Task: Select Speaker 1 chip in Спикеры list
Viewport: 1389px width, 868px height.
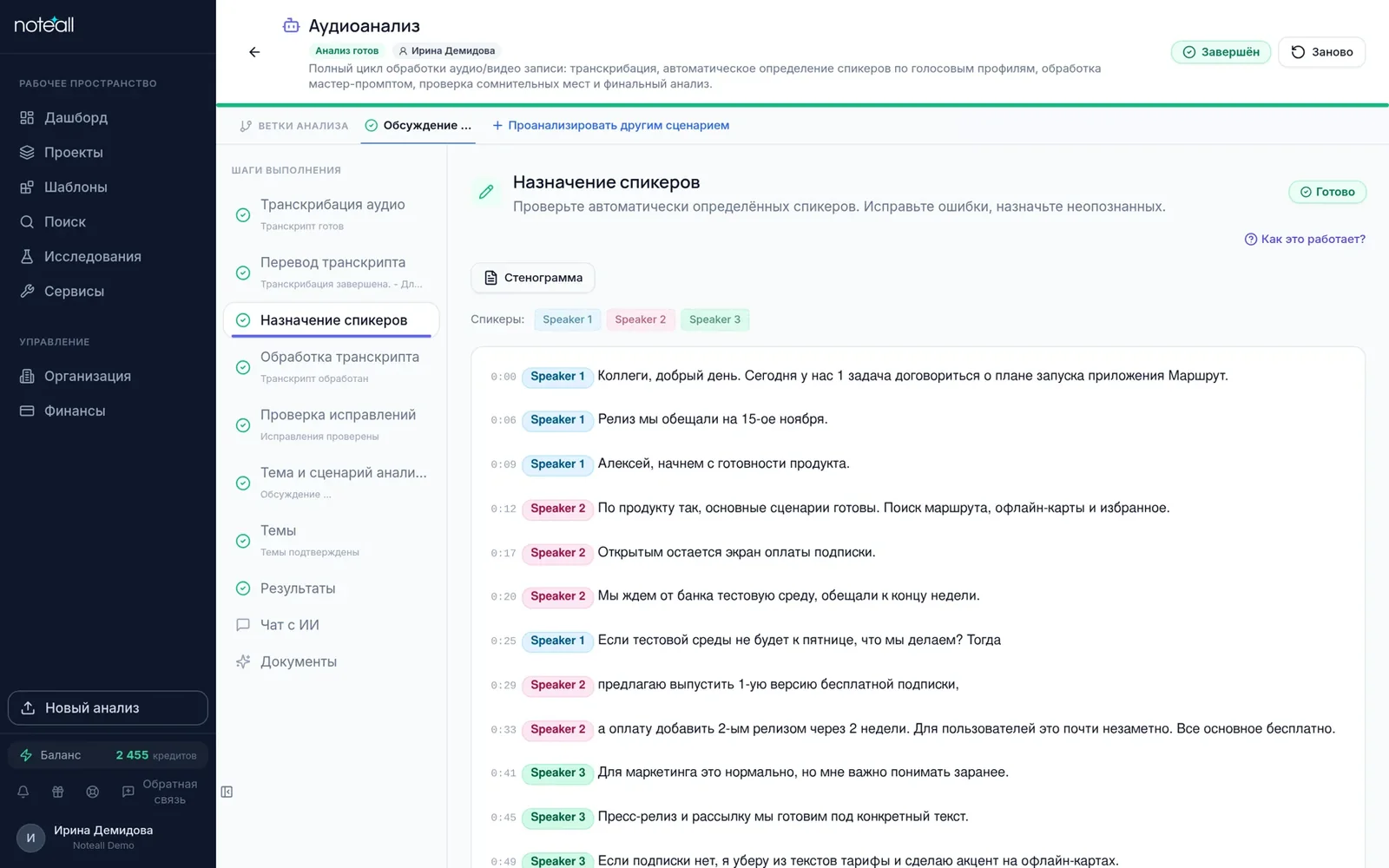Action: (567, 319)
